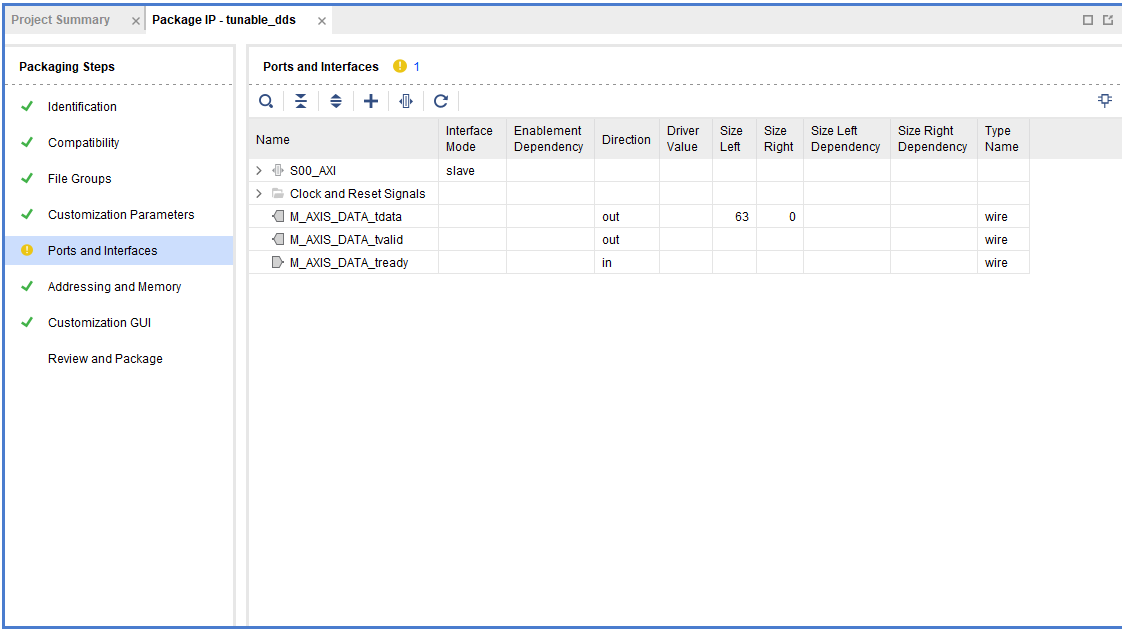Sort by Name column header
1122x634 pixels.
coord(343,139)
